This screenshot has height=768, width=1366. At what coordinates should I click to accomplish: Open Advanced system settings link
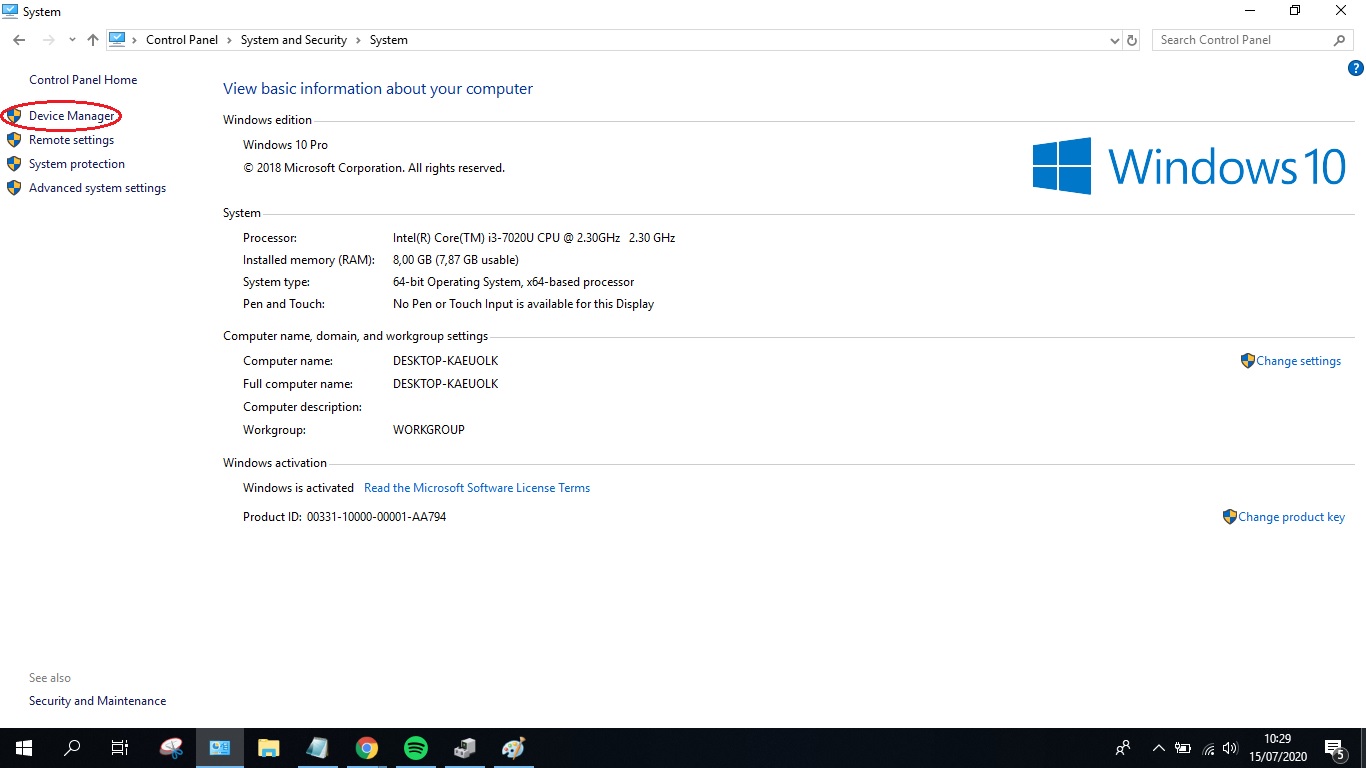tap(97, 188)
